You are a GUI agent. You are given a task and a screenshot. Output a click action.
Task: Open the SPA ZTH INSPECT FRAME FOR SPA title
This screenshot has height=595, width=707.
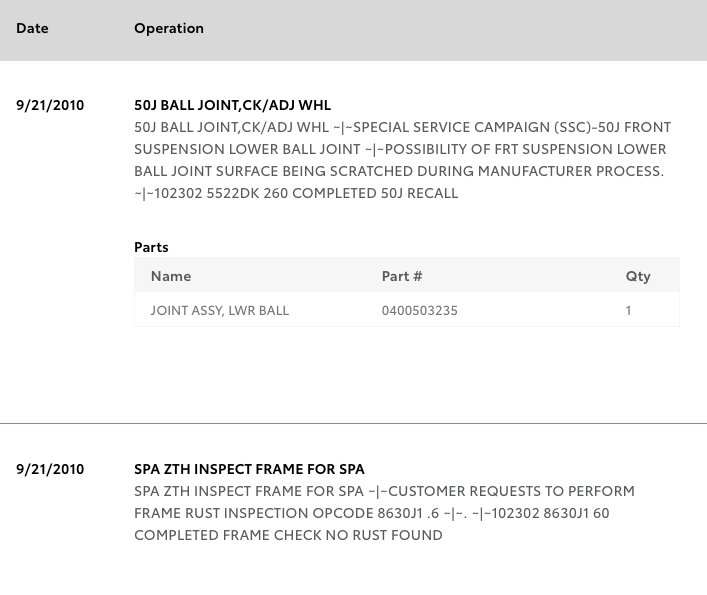[x=249, y=469]
